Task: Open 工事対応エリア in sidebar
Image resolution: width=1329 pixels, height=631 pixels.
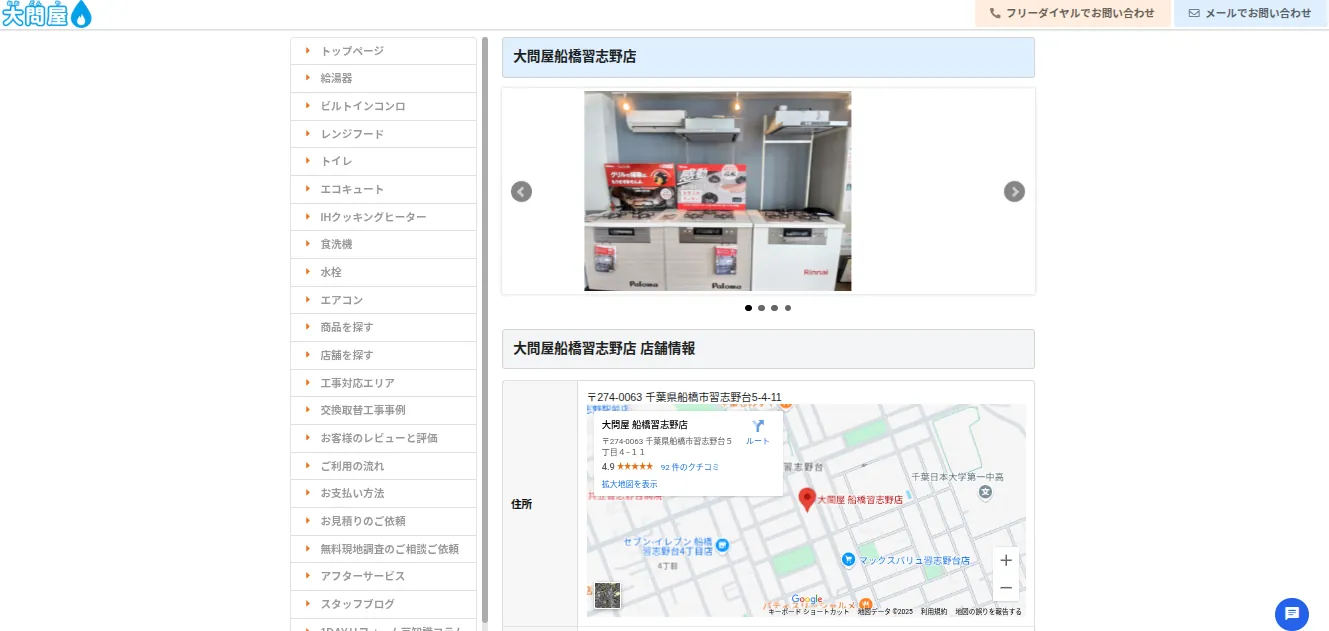Action: point(383,383)
